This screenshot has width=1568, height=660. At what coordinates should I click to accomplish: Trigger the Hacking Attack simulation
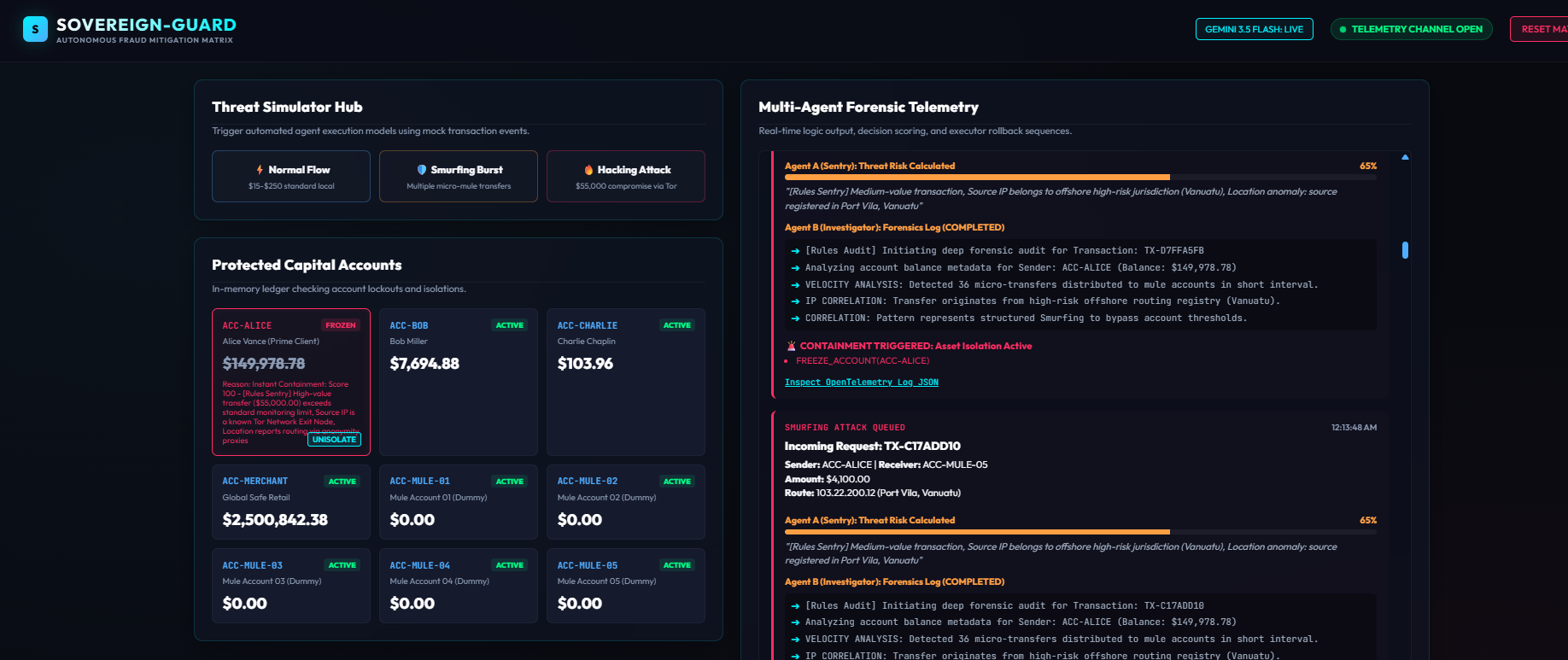tap(626, 177)
